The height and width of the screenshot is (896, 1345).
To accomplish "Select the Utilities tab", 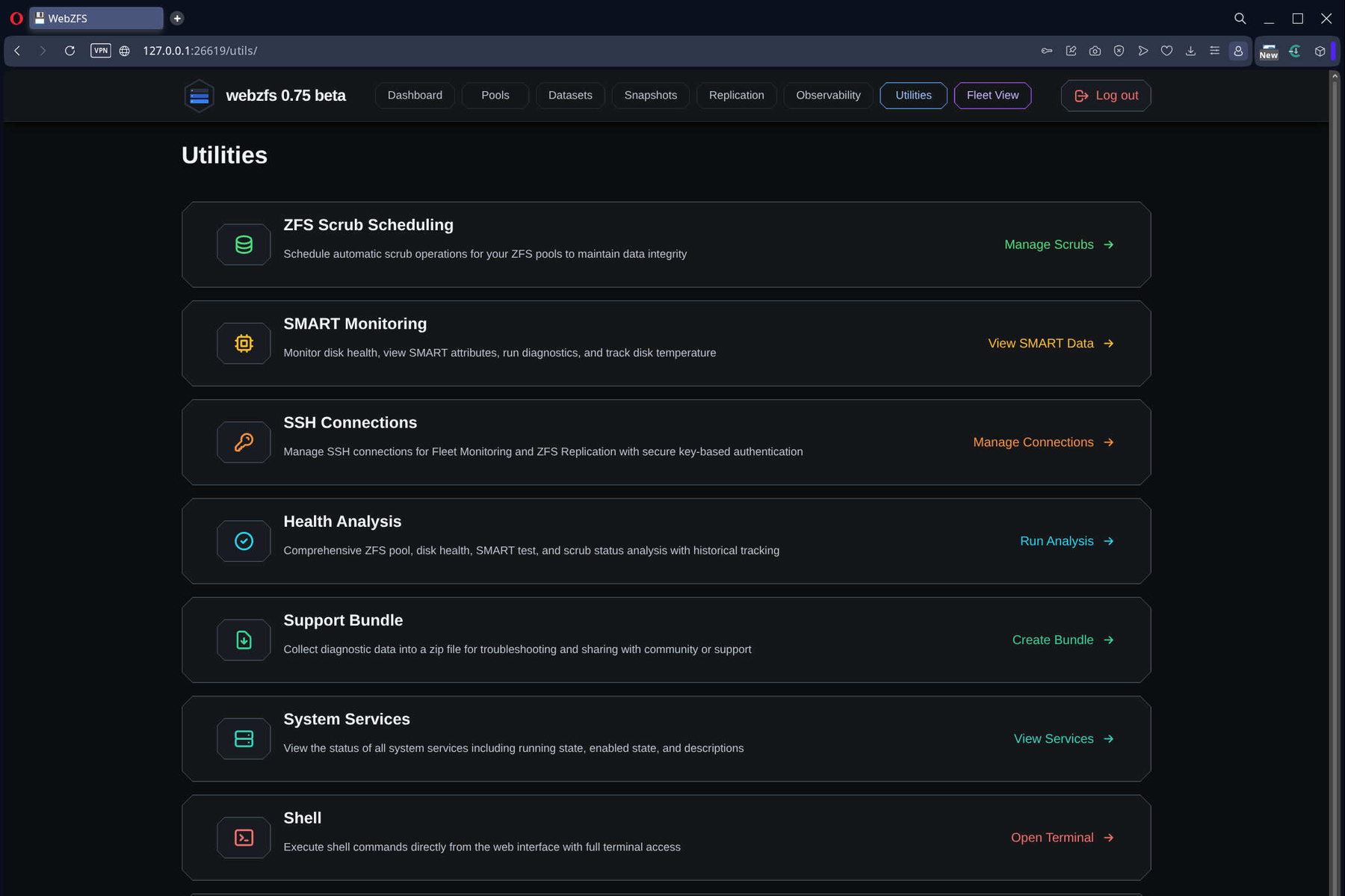I will [913, 95].
